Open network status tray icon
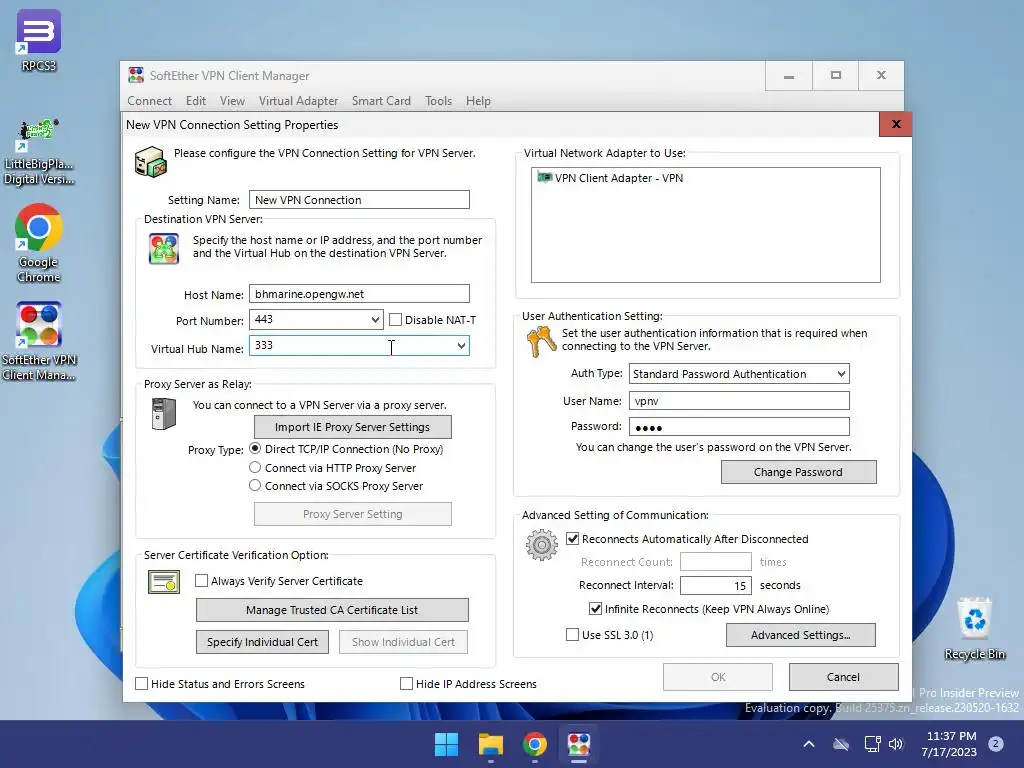 872,744
